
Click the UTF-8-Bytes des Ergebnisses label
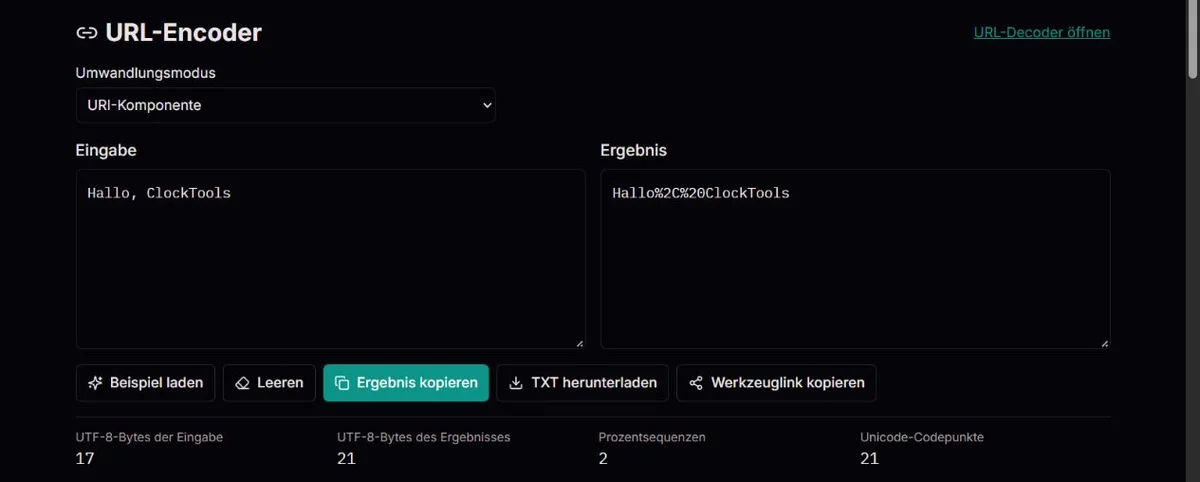425,438
